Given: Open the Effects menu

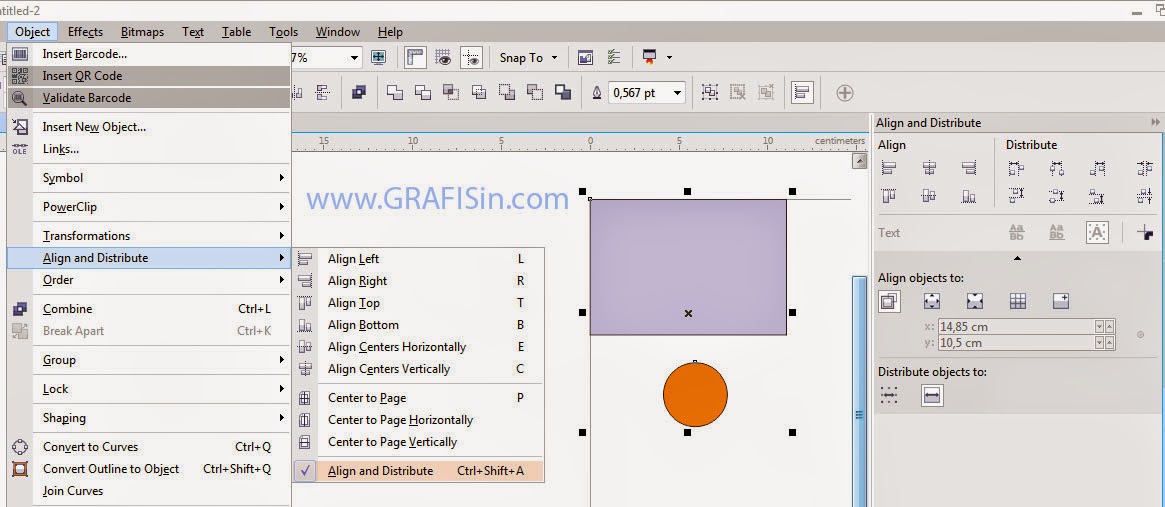Looking at the screenshot, I should tap(85, 32).
